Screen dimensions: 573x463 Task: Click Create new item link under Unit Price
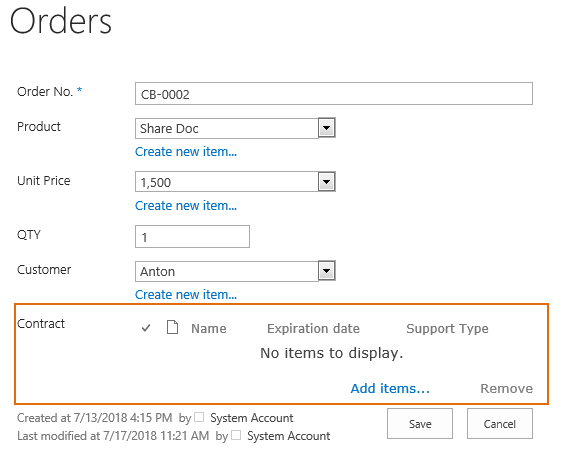[x=186, y=206]
